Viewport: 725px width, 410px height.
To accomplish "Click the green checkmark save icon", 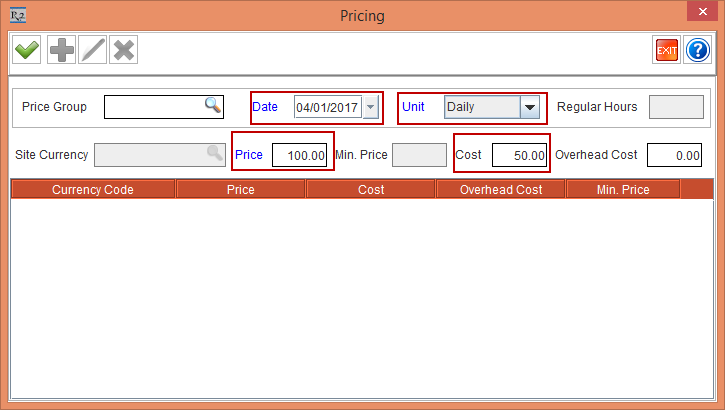I will pos(26,50).
